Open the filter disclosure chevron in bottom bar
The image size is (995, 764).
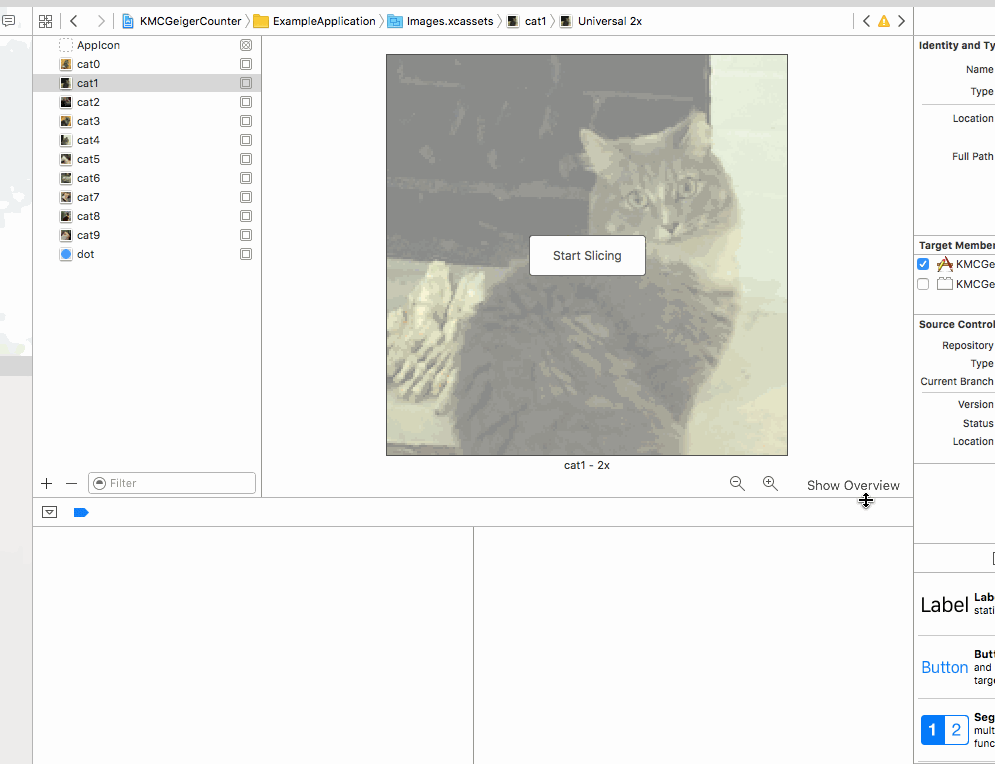click(49, 511)
